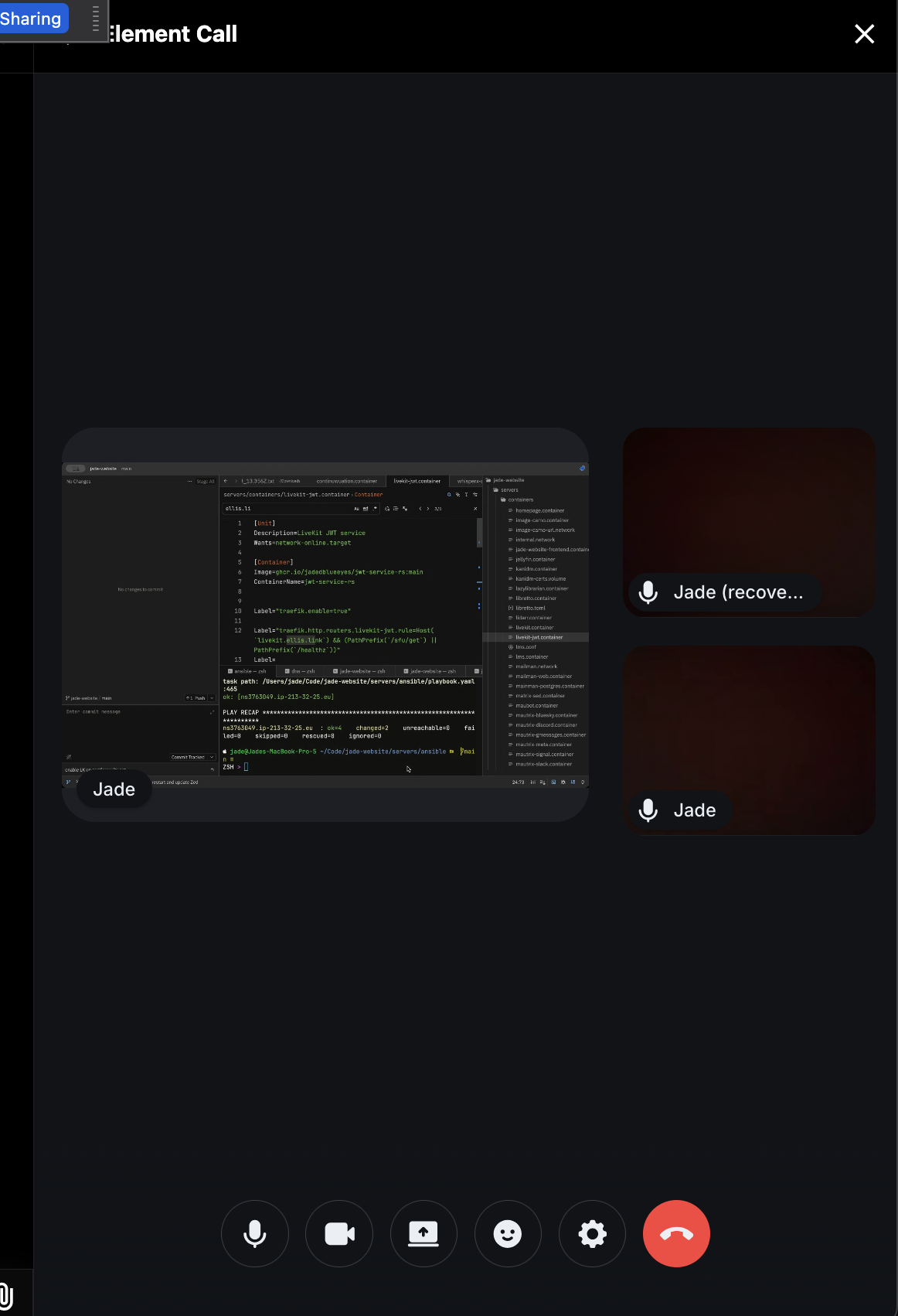Collapse the servers folder in tree
Image resolution: width=898 pixels, height=1316 pixels.
(509, 490)
